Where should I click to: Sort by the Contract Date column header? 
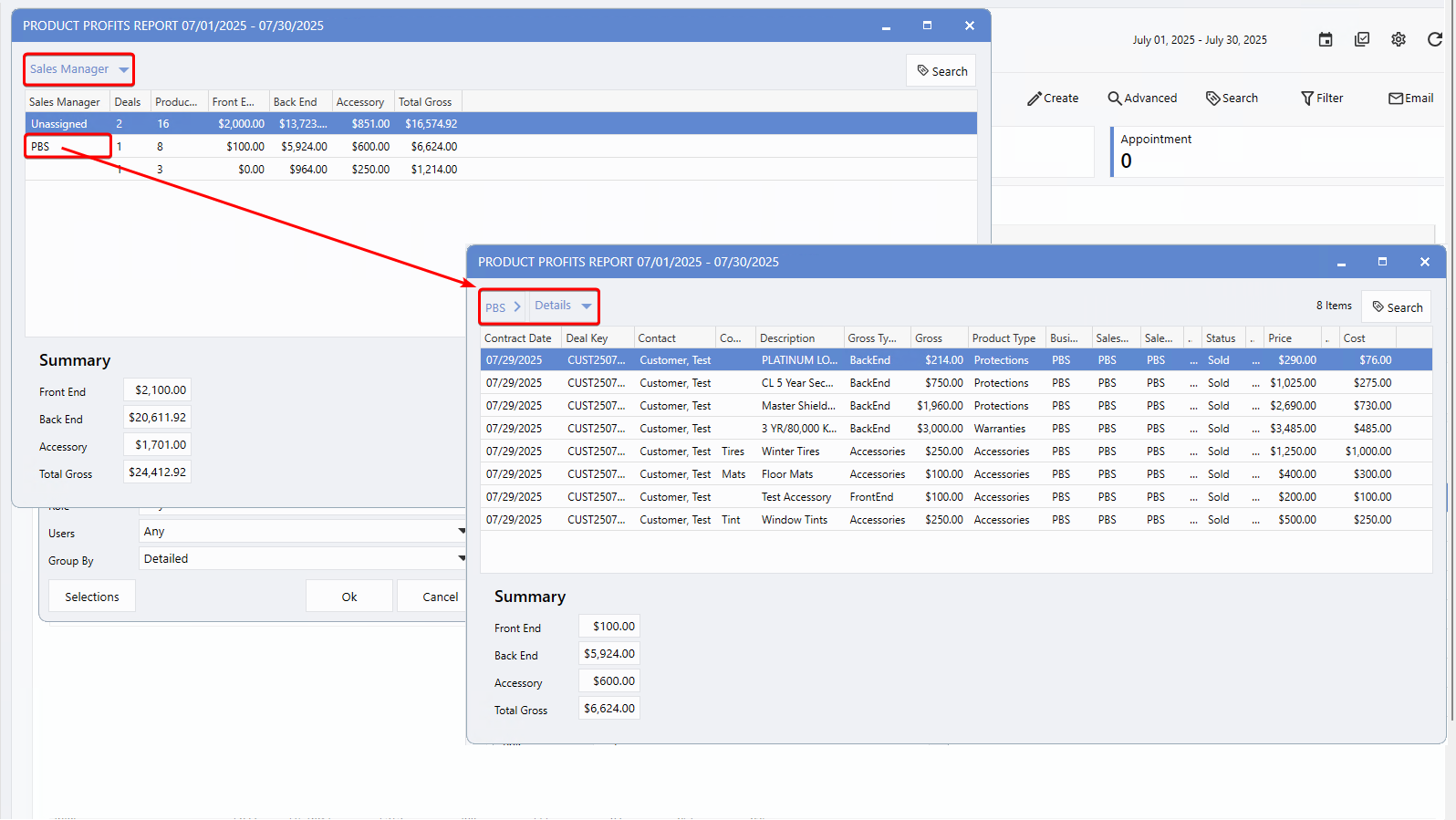(x=518, y=338)
